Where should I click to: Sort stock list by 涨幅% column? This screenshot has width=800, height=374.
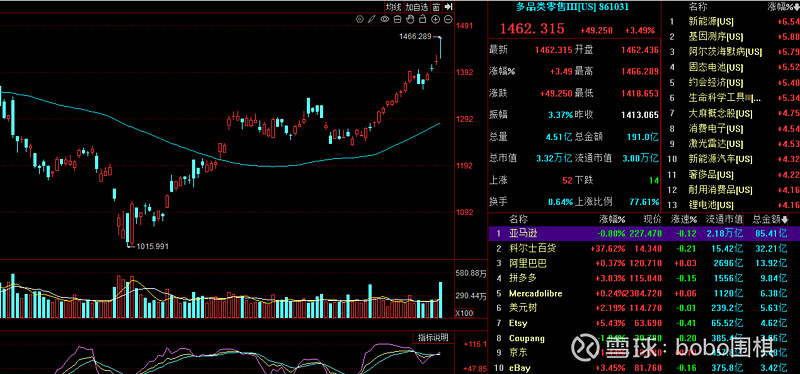click(x=612, y=219)
